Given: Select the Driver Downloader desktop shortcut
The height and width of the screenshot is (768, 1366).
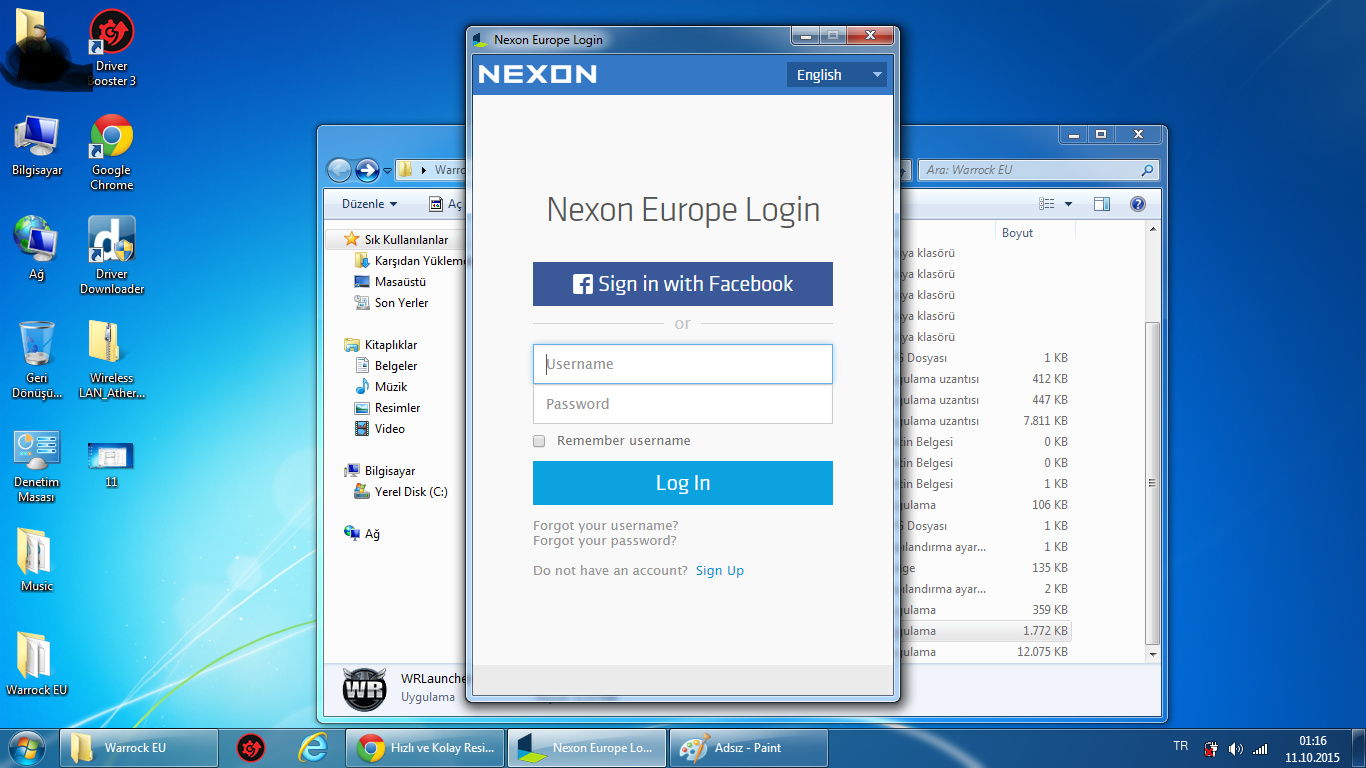Looking at the screenshot, I should (x=112, y=256).
